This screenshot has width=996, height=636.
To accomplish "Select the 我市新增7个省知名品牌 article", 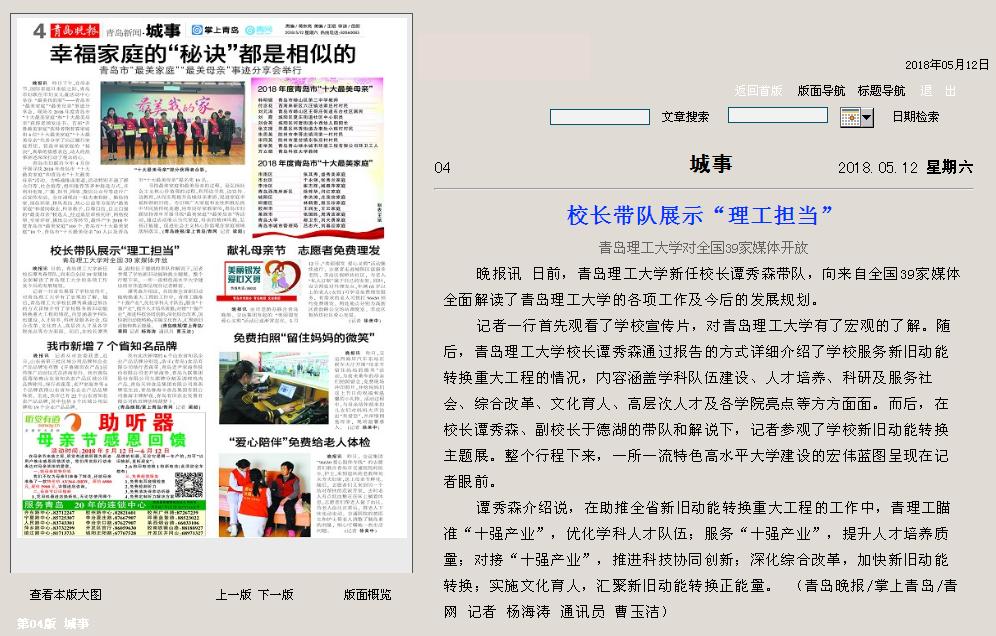I will [x=105, y=344].
